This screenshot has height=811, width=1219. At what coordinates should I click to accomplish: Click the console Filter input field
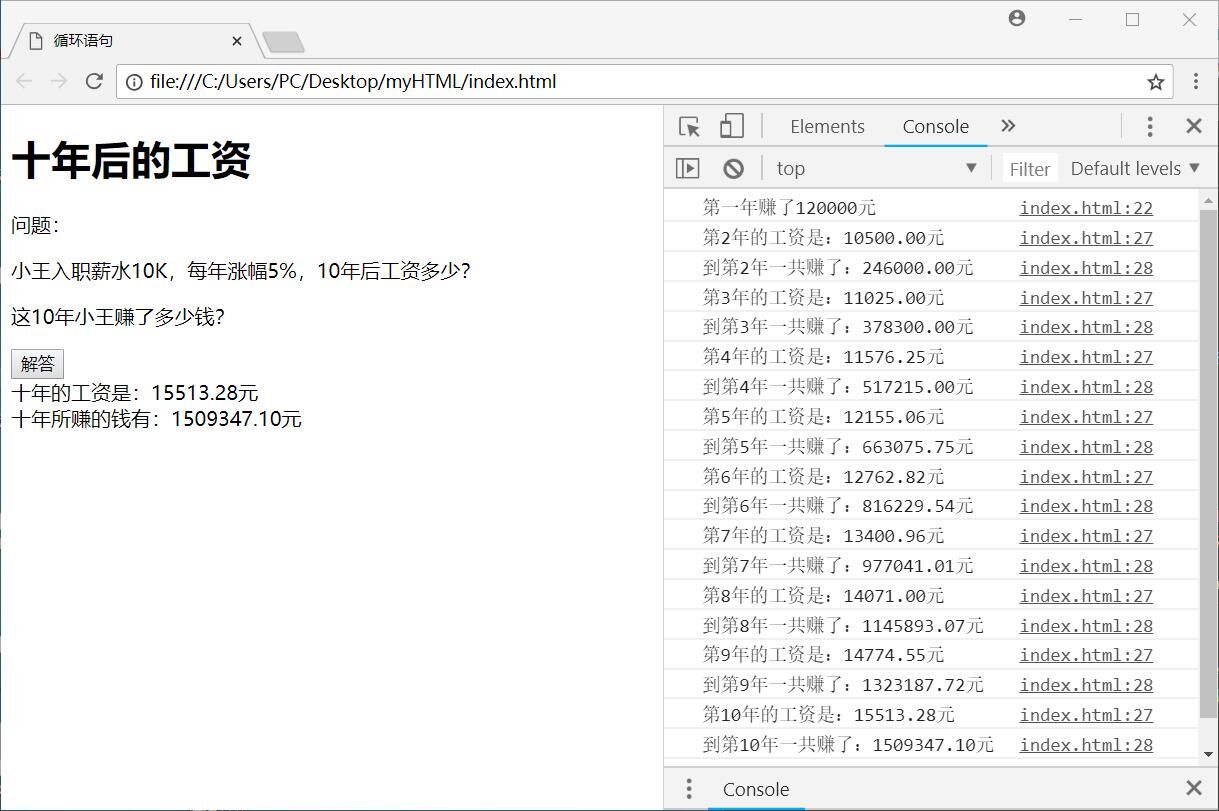tap(1029, 169)
